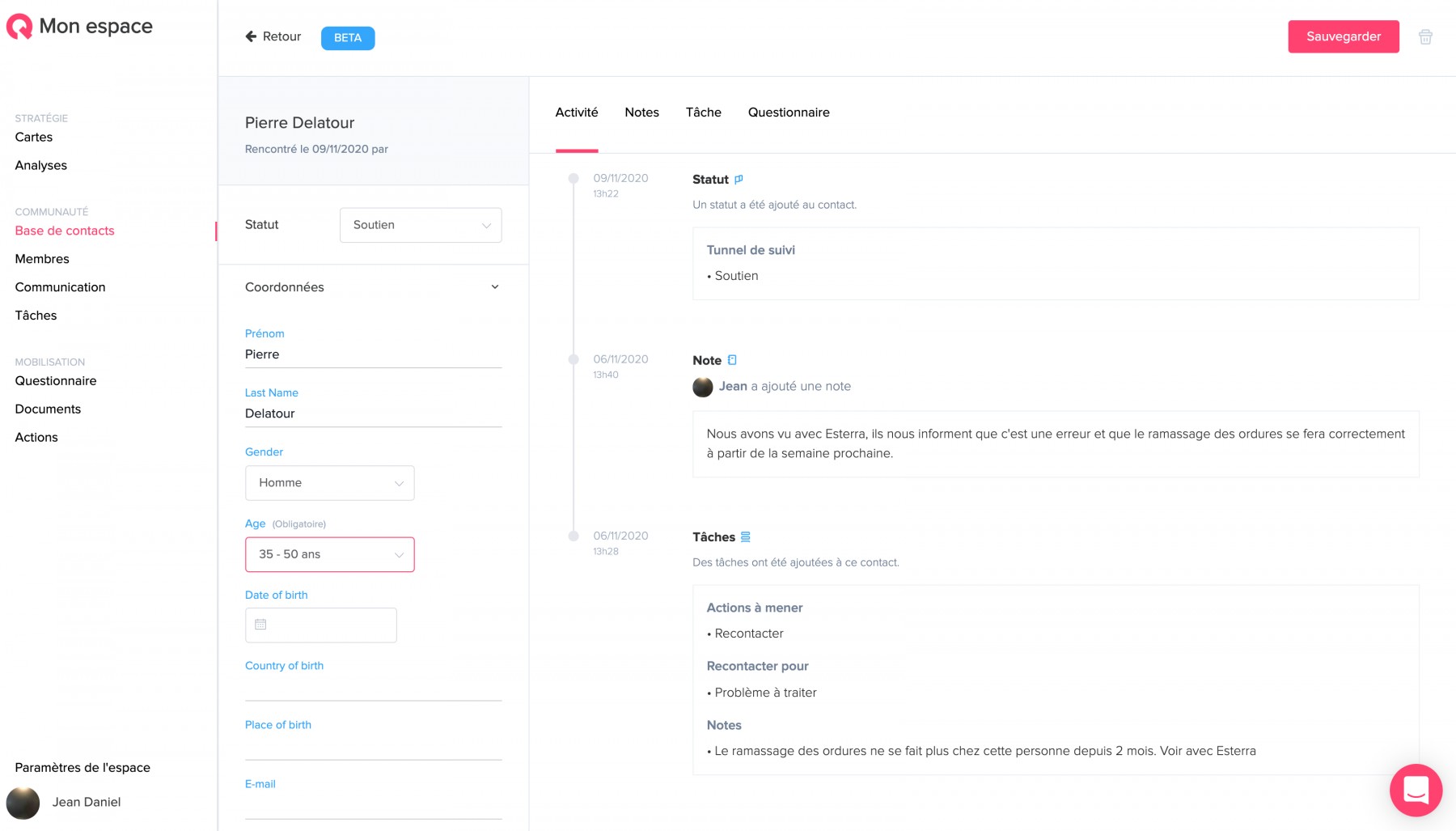Click the 09/11/2020 timeline marker dot
This screenshot has height=831, width=1456.
click(574, 179)
